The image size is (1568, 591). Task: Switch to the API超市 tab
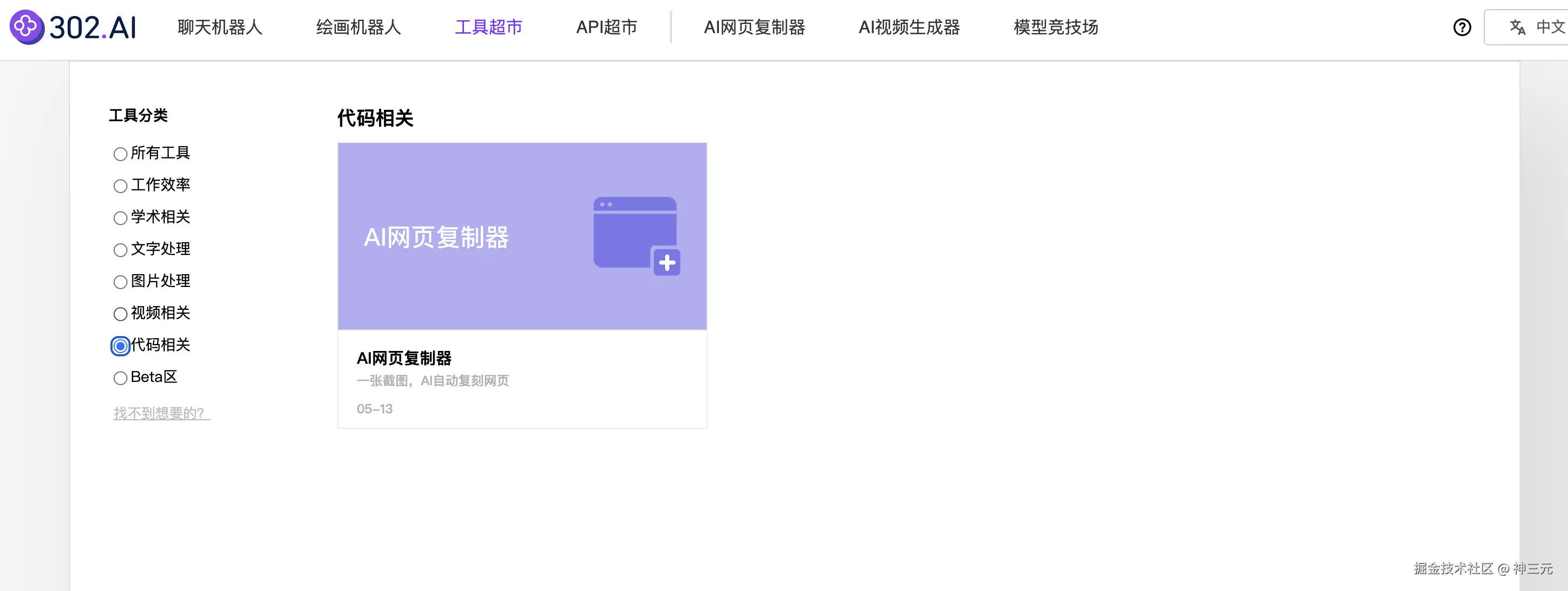pyautogui.click(x=606, y=27)
